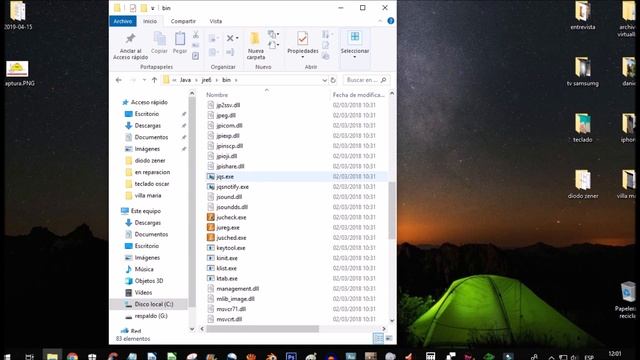Click the help question mark icon
The height and width of the screenshot is (360, 640).
pos(391,21)
